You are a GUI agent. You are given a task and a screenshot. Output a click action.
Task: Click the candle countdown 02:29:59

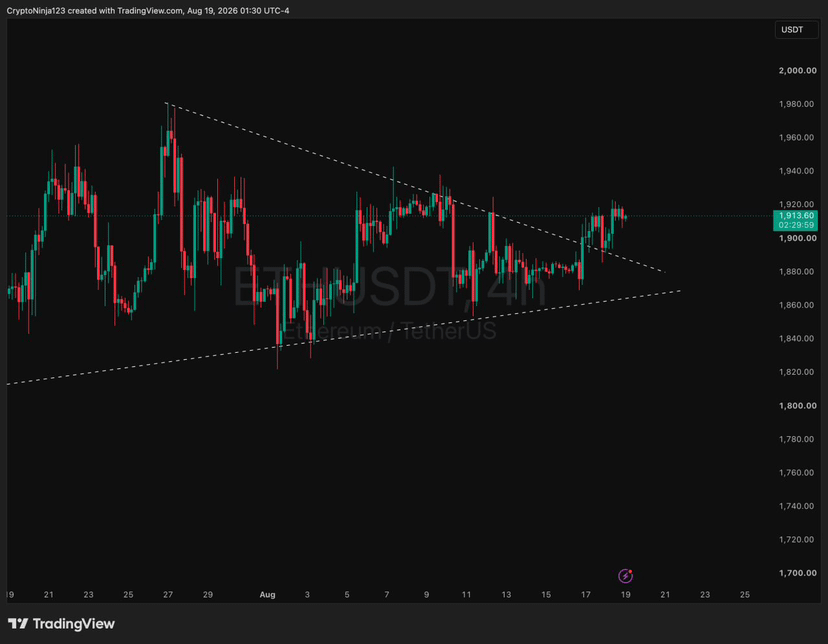(795, 225)
